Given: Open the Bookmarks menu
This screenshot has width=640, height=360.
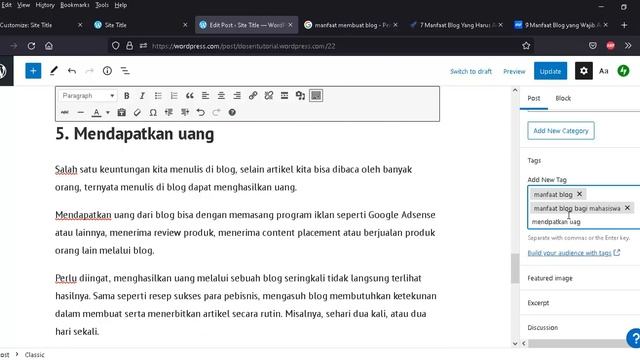Looking at the screenshot, I should tap(75, 5).
